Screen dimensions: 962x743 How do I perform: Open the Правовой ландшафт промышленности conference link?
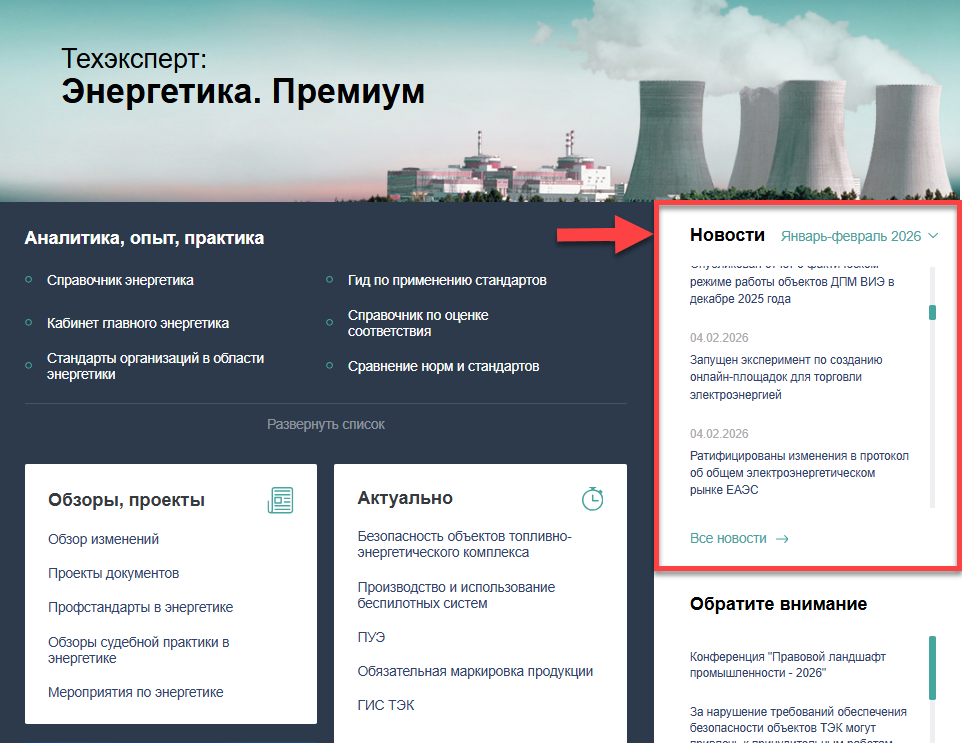(x=788, y=665)
